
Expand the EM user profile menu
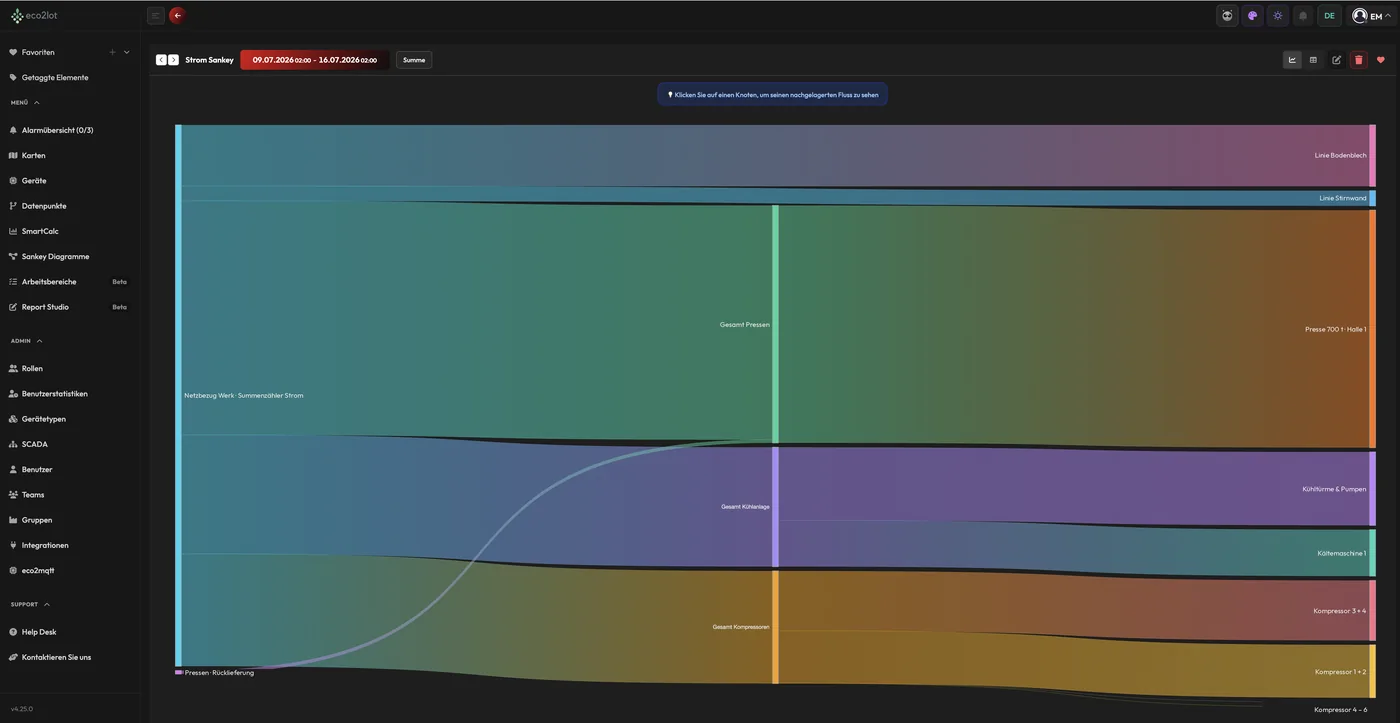click(1371, 15)
